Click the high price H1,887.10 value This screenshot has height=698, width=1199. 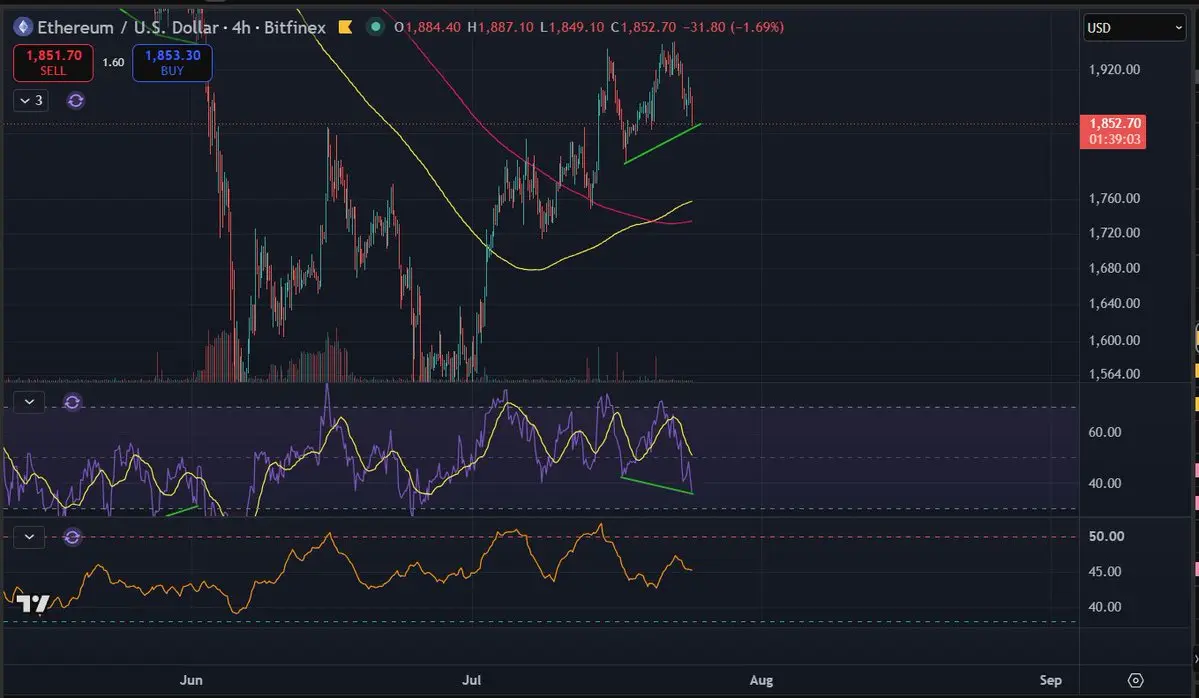coord(500,27)
